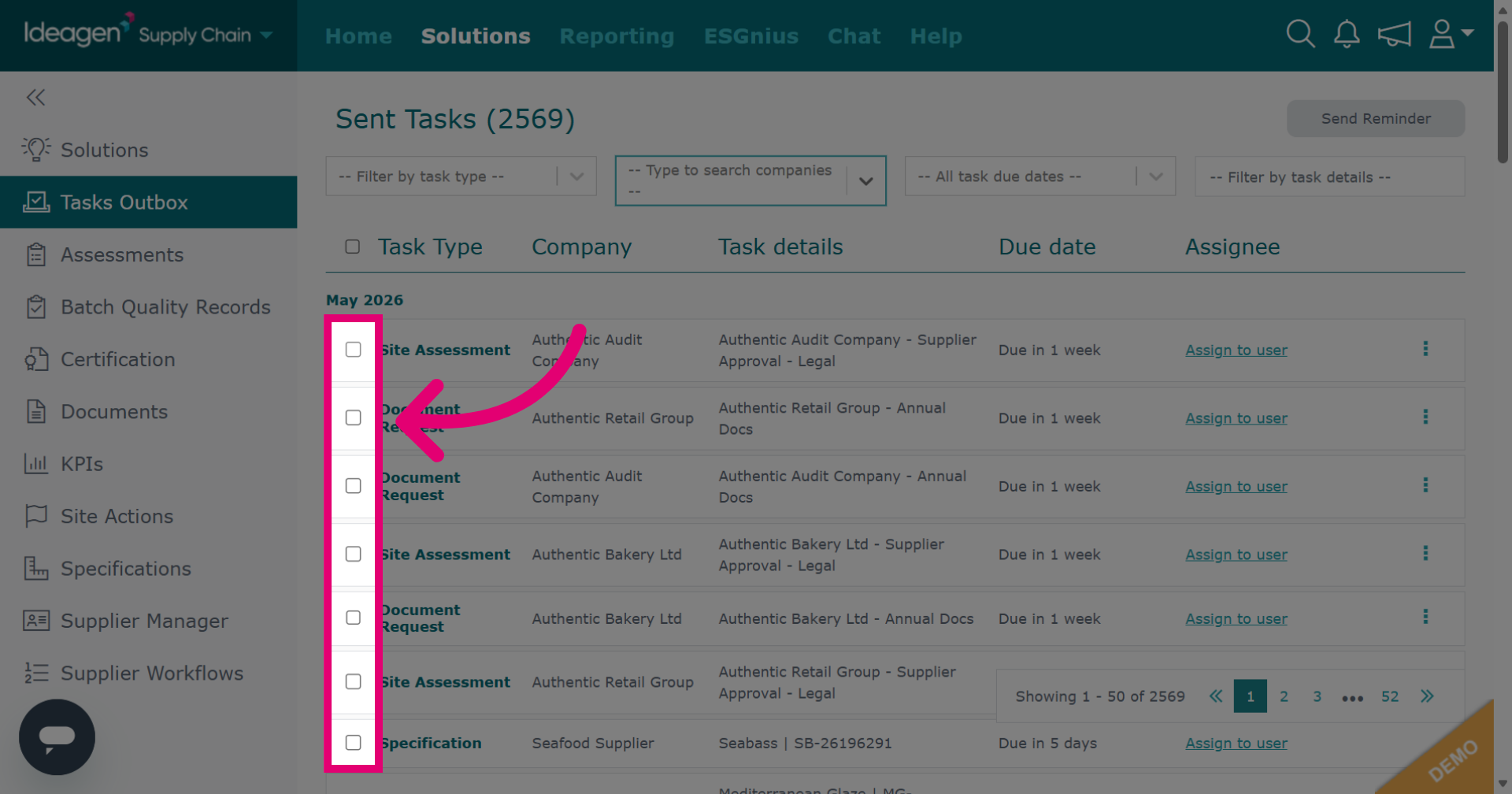Click Assign to user for Seabass specification
1512x794 pixels.
click(1236, 743)
